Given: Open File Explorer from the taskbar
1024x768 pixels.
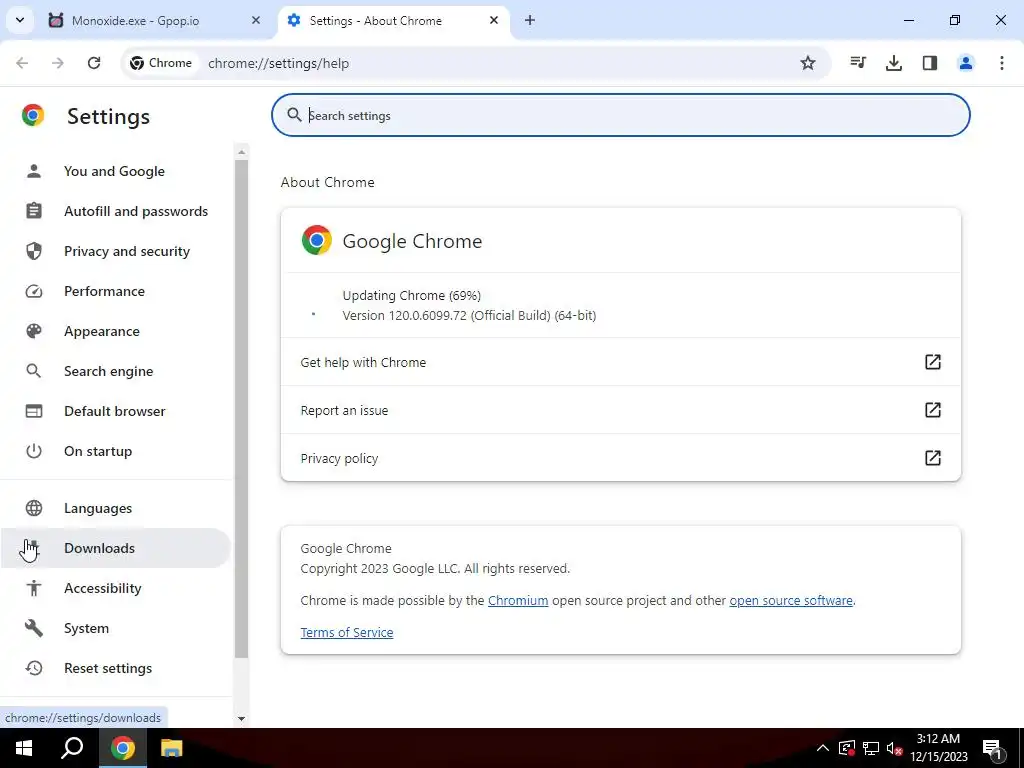Looking at the screenshot, I should coord(171,748).
